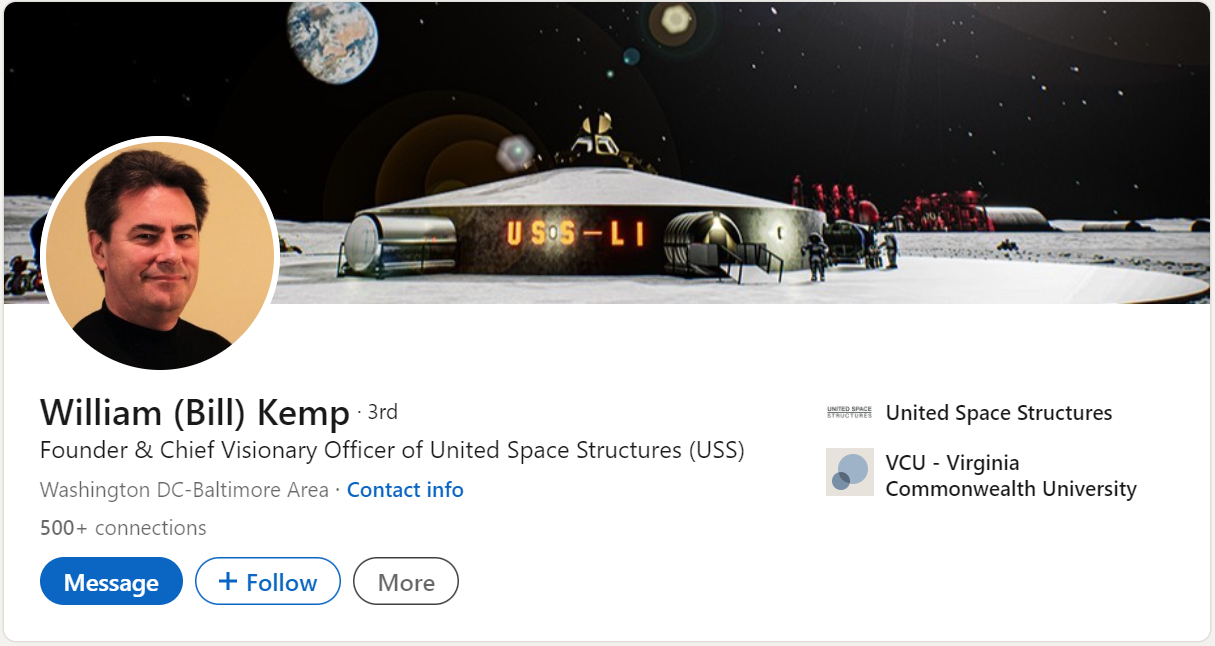The width and height of the screenshot is (1215, 646).
Task: Click the 500+ connections text
Action: pos(123,527)
